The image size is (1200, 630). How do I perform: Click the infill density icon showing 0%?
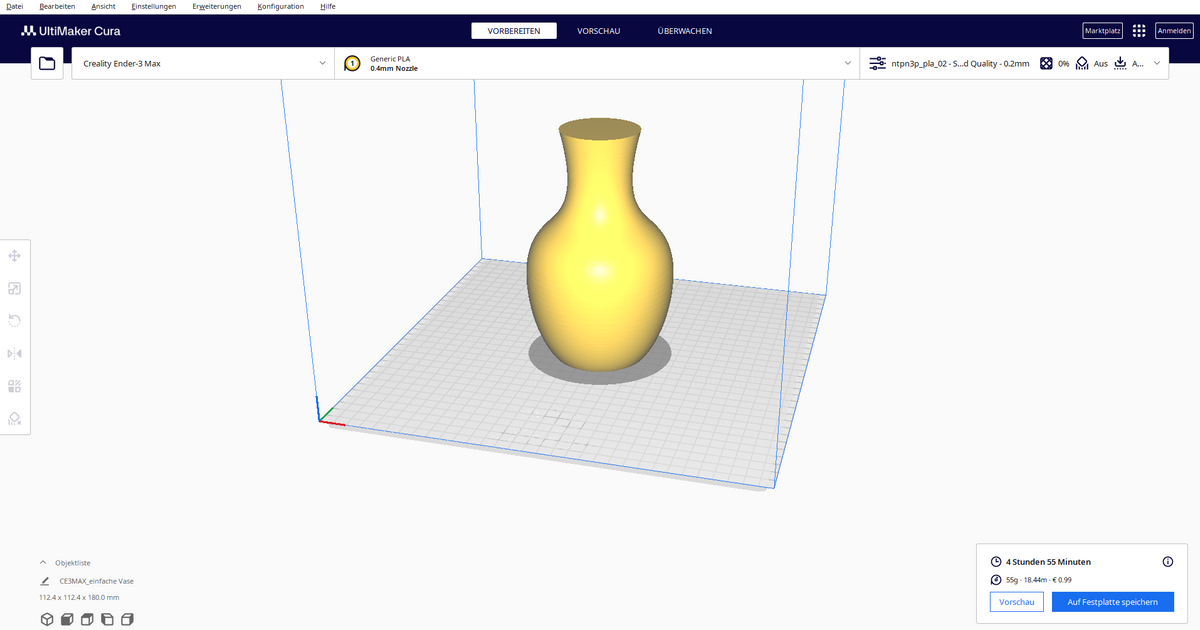pos(1047,62)
